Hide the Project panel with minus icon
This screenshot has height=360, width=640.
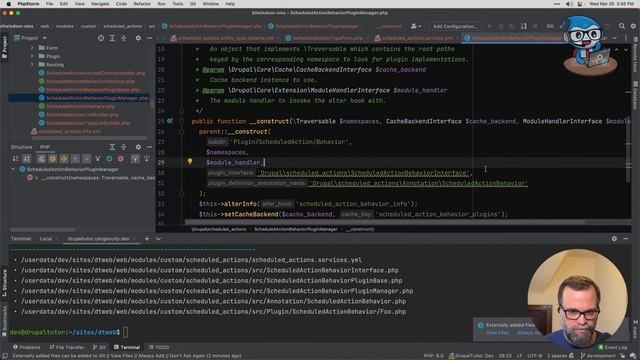click(x=149, y=38)
